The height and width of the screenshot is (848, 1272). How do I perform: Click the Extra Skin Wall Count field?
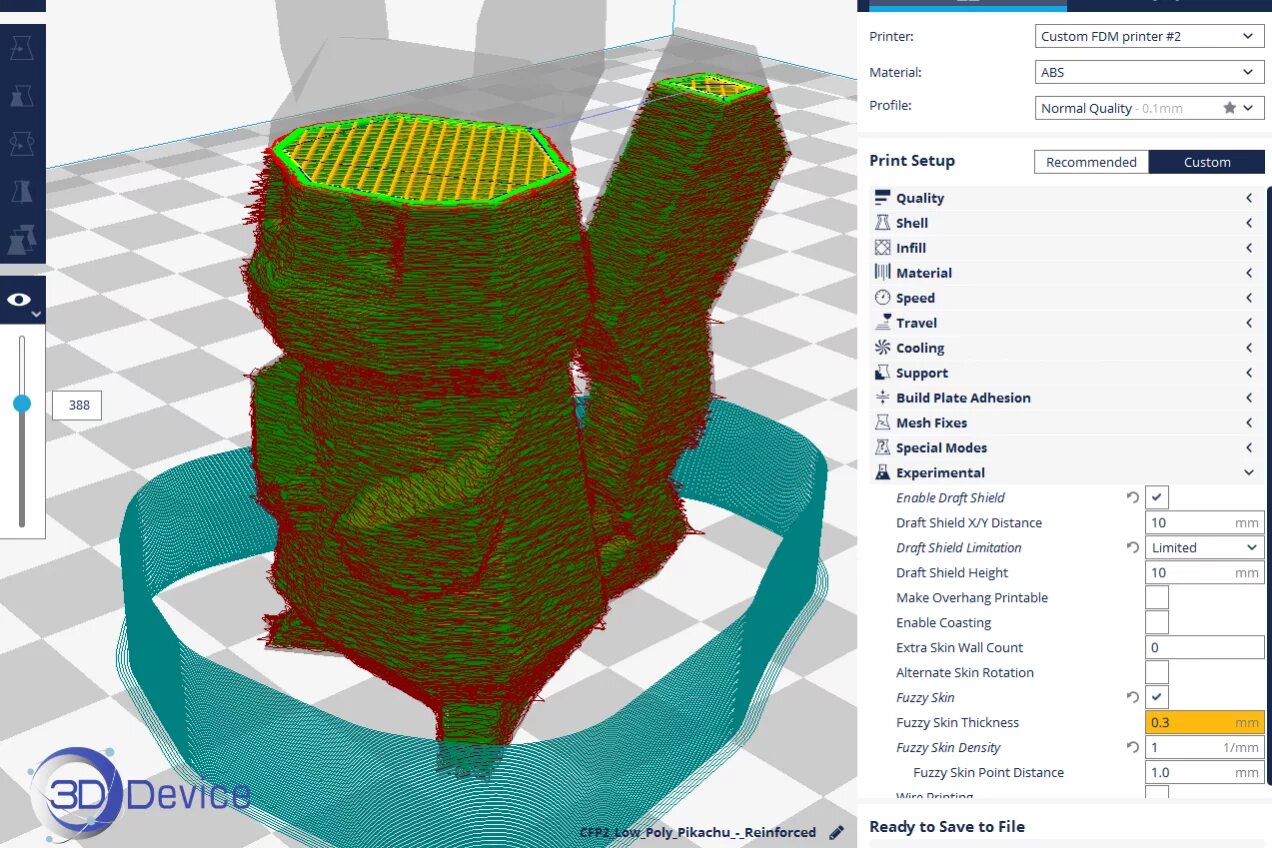1205,647
